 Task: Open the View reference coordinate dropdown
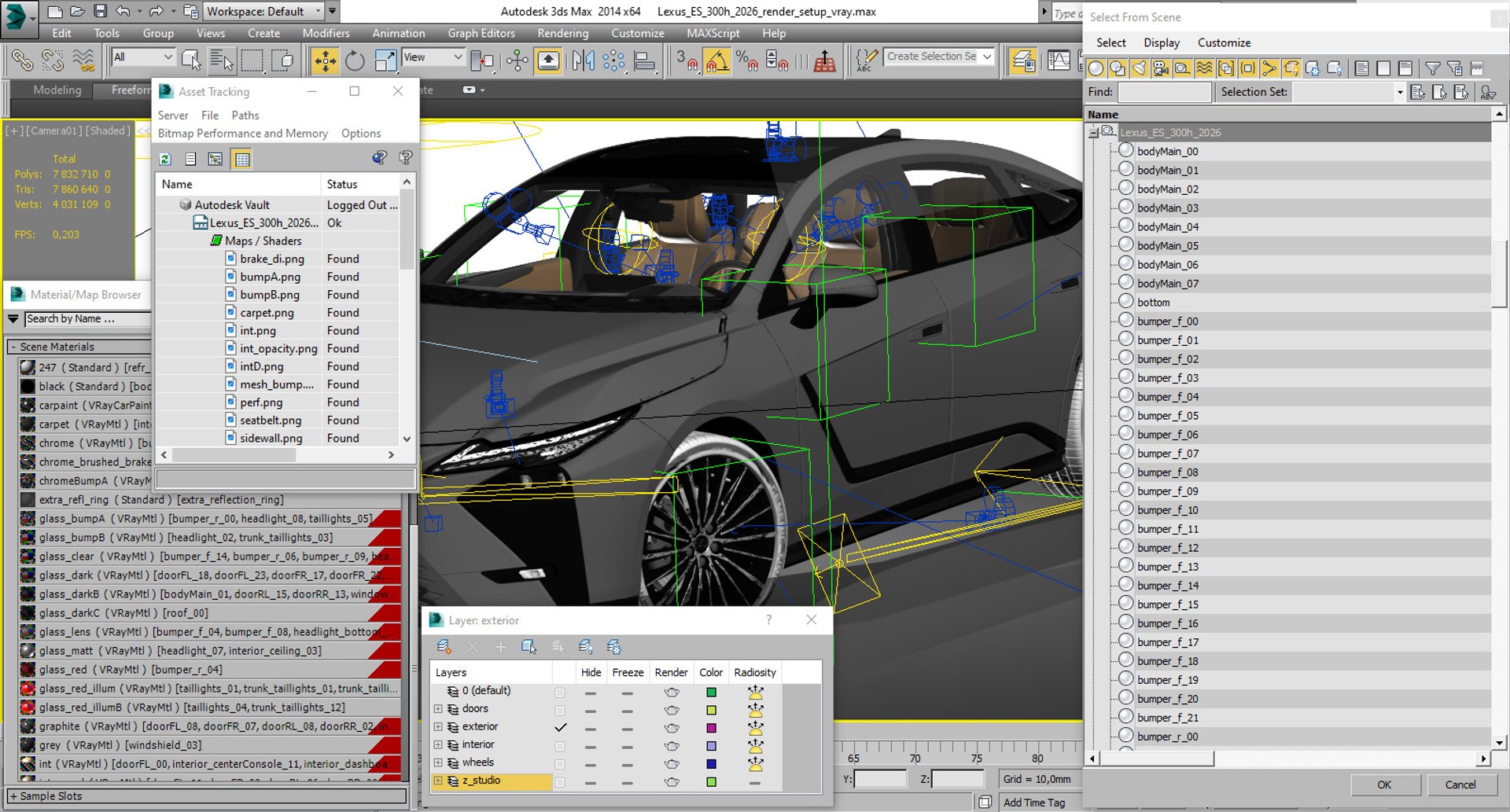click(x=433, y=57)
